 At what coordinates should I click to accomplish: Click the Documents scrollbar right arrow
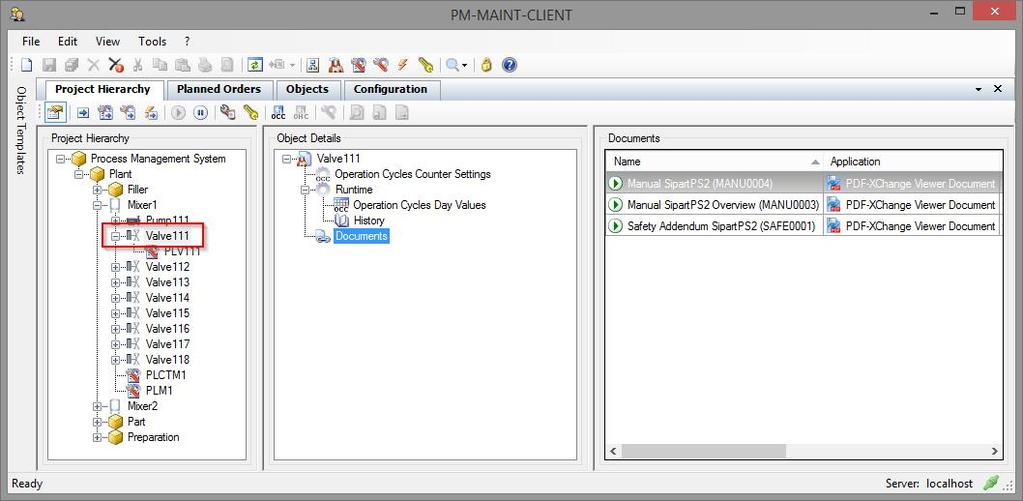point(995,451)
